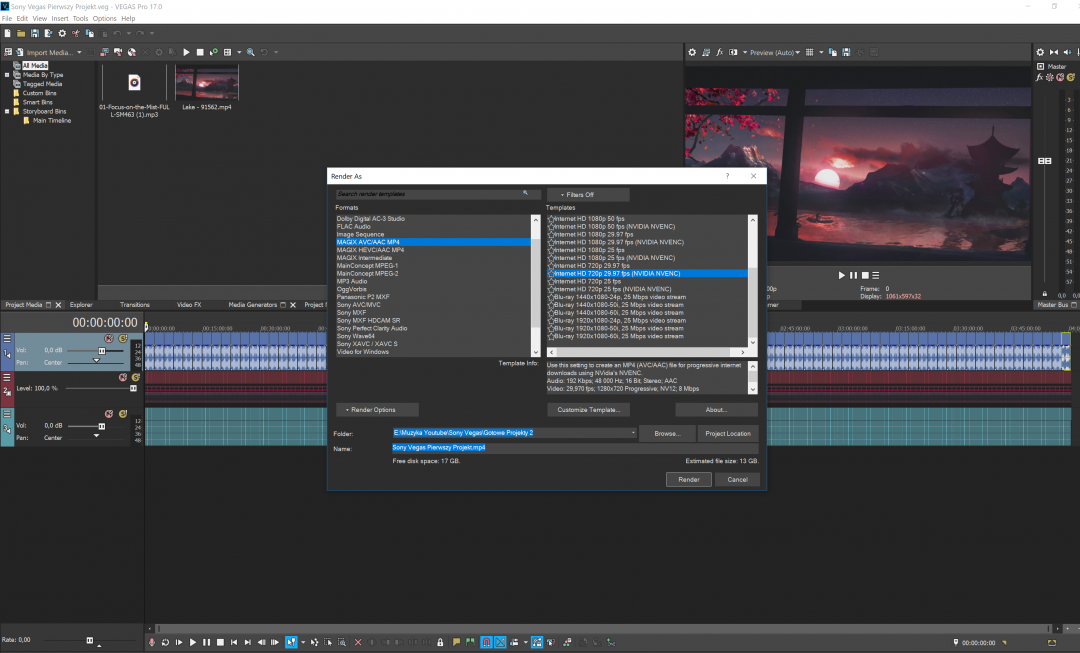Click the Save project icon in the toolbar
This screenshot has width=1080, height=653.
[34, 33]
